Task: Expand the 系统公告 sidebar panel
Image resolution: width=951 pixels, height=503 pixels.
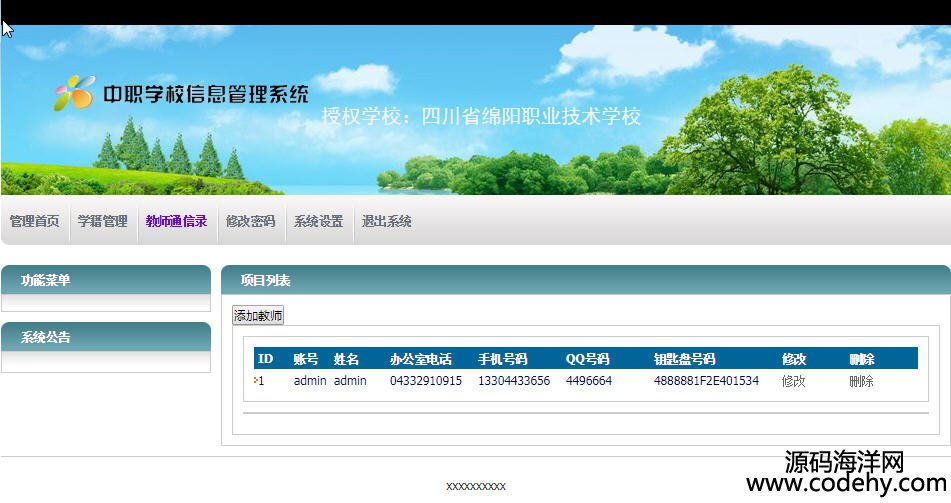Action: tap(46, 337)
